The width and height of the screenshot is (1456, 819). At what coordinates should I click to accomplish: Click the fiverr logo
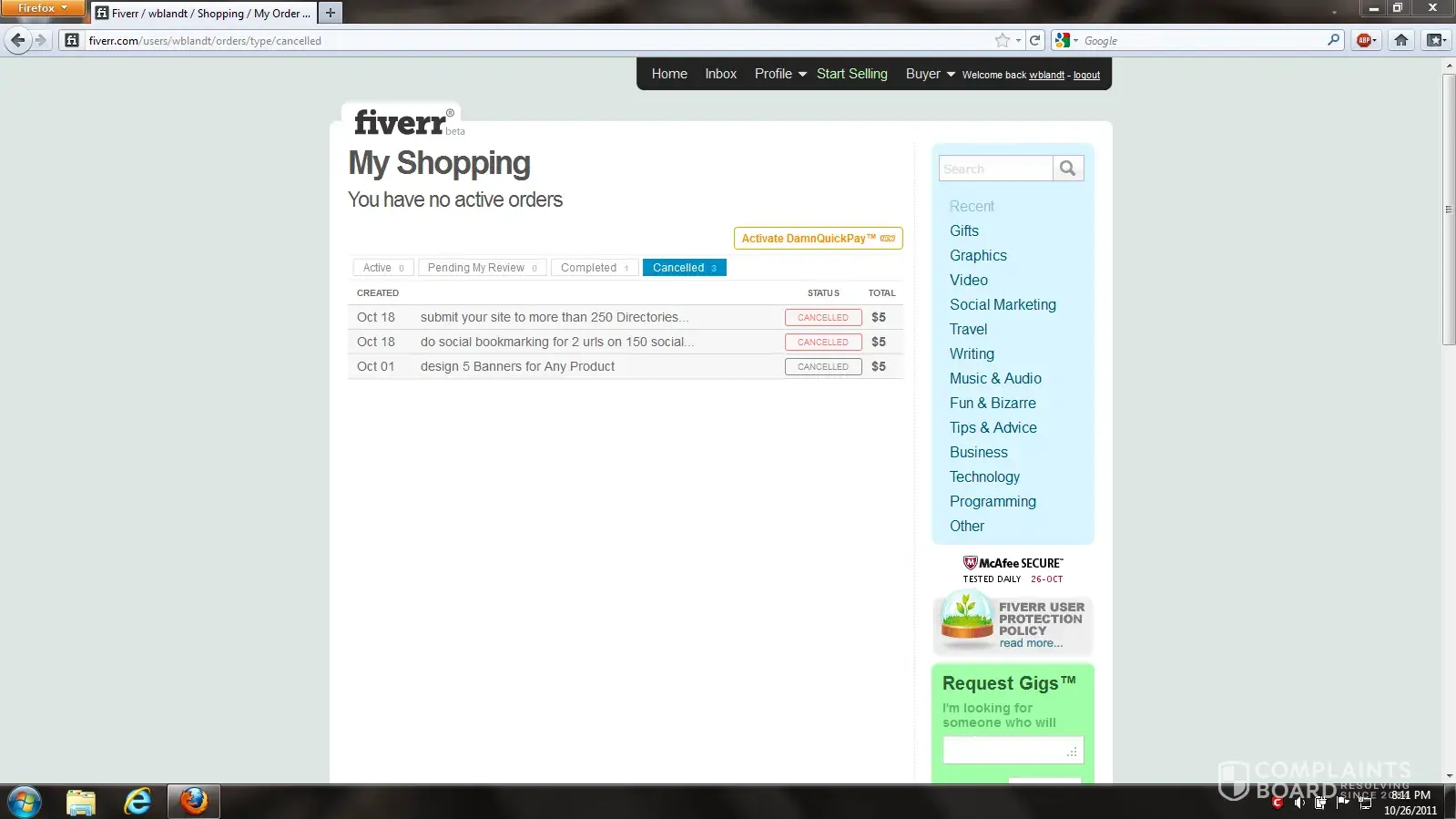pos(401,123)
